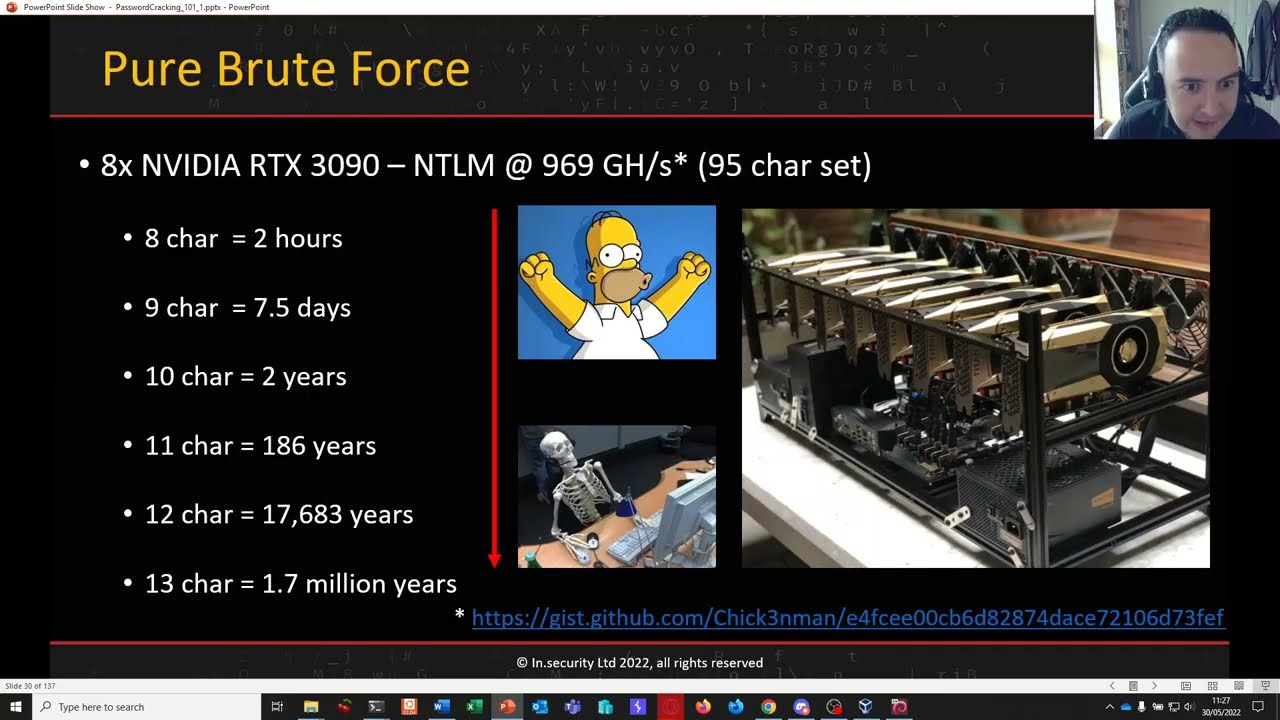Open Microsoft Teams from the taskbar
The image size is (1280, 720).
(573, 707)
